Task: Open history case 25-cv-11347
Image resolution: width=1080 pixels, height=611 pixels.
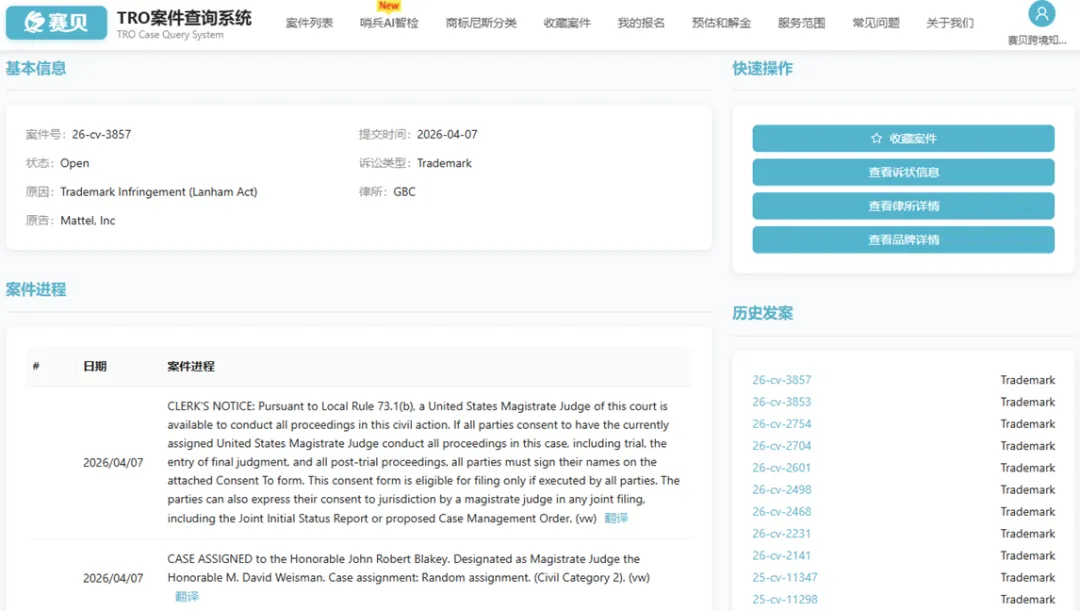Action: tap(785, 577)
